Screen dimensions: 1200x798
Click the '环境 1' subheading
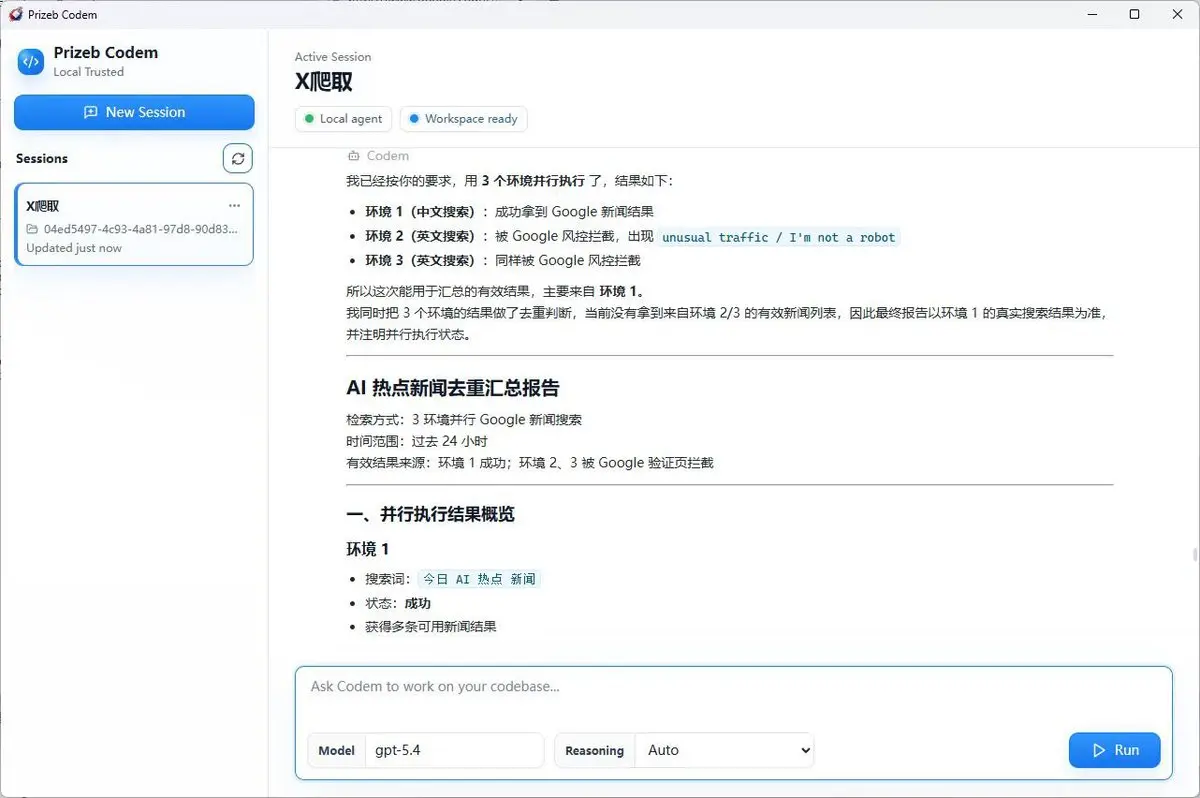point(368,549)
